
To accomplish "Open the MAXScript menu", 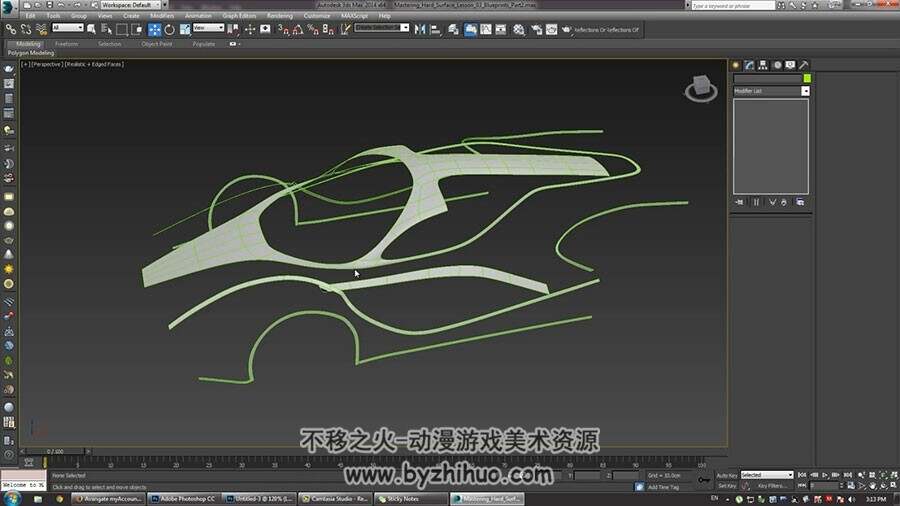I will point(355,16).
